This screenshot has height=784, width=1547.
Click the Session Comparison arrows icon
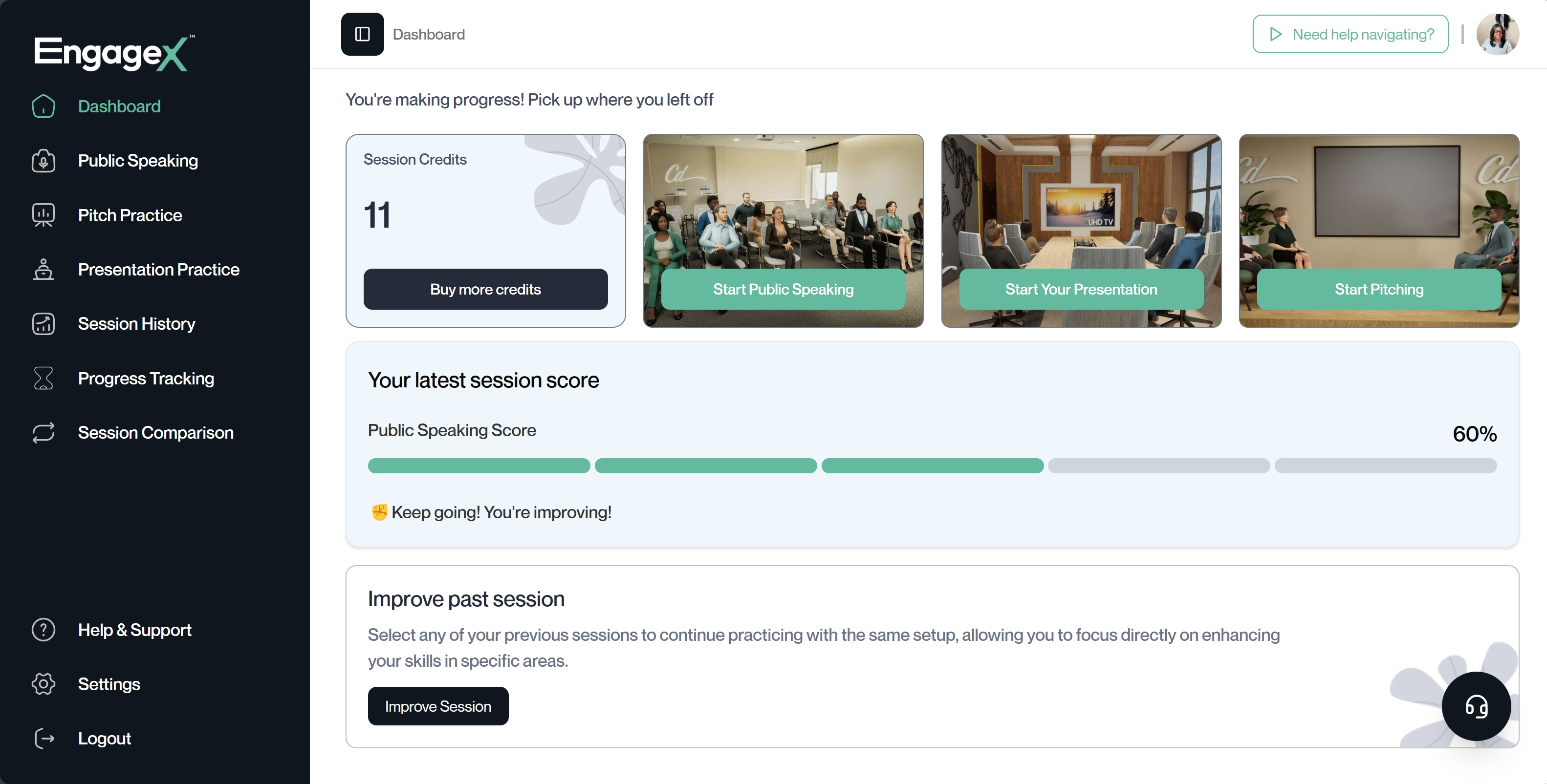point(43,433)
